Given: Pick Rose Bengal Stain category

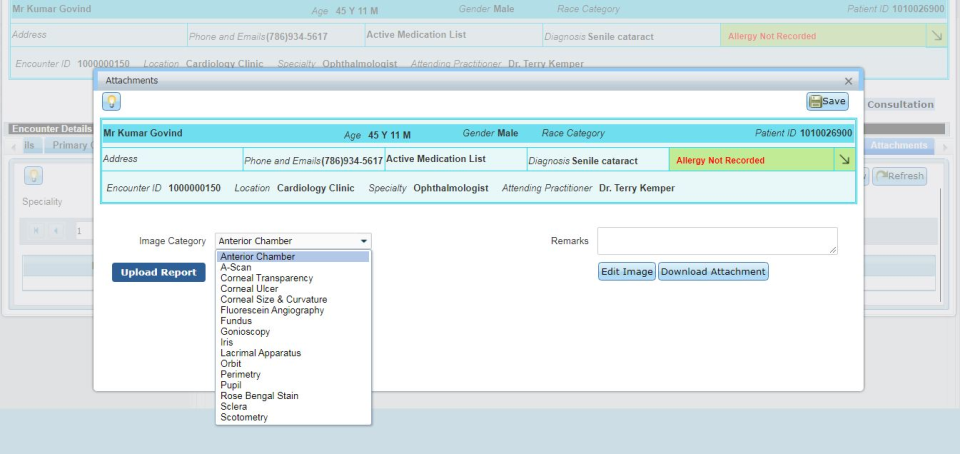Looking at the screenshot, I should tap(293, 396).
